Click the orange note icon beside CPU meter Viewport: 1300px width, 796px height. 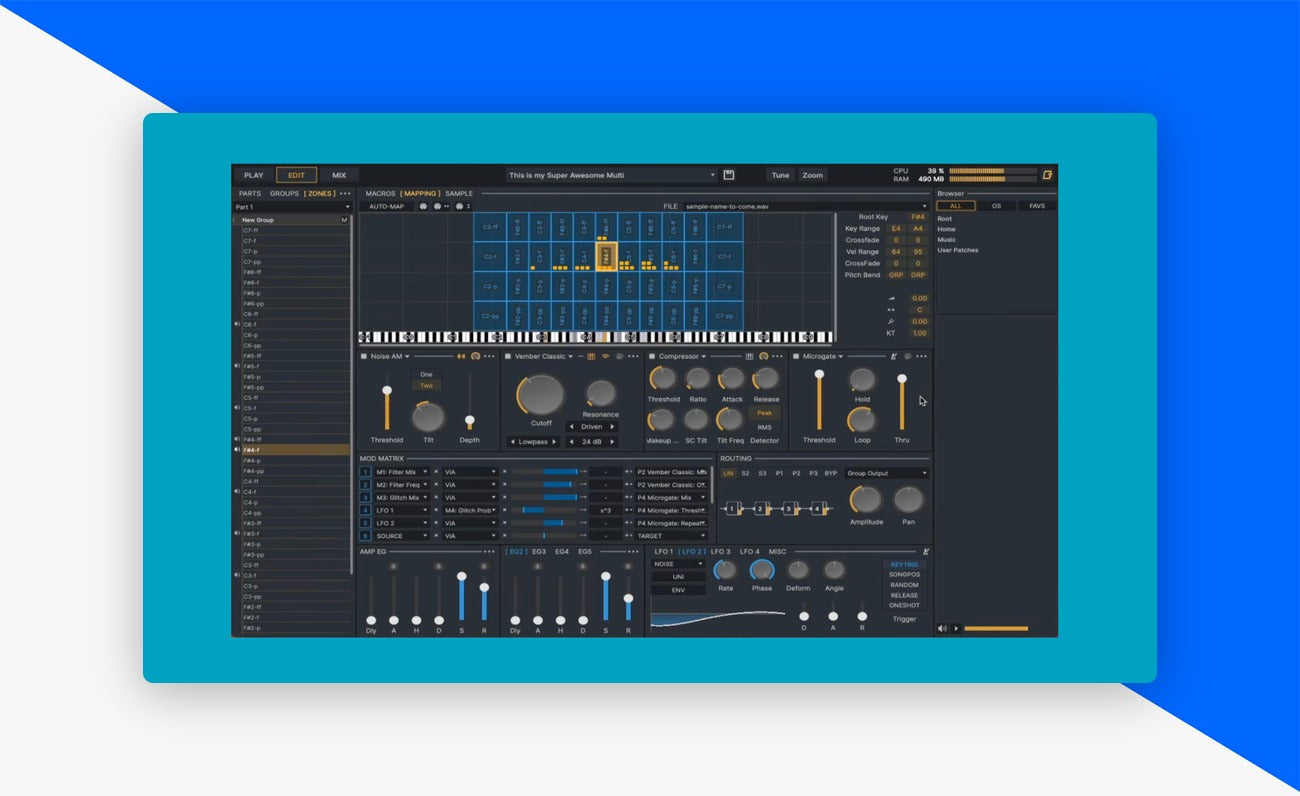[1047, 175]
